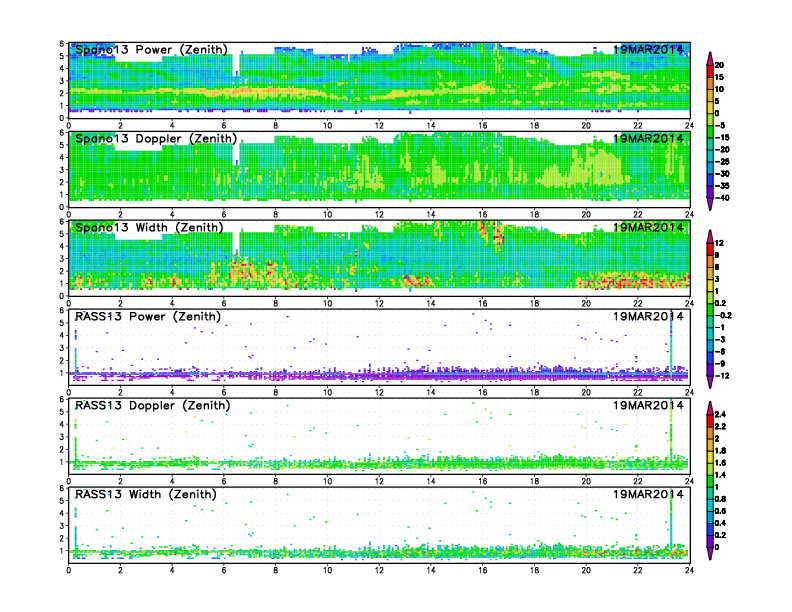Viewport: 792px width, 612px height.
Task: Click the 'RASS13 Width (Zenith)' panel title
Action: pos(145,494)
